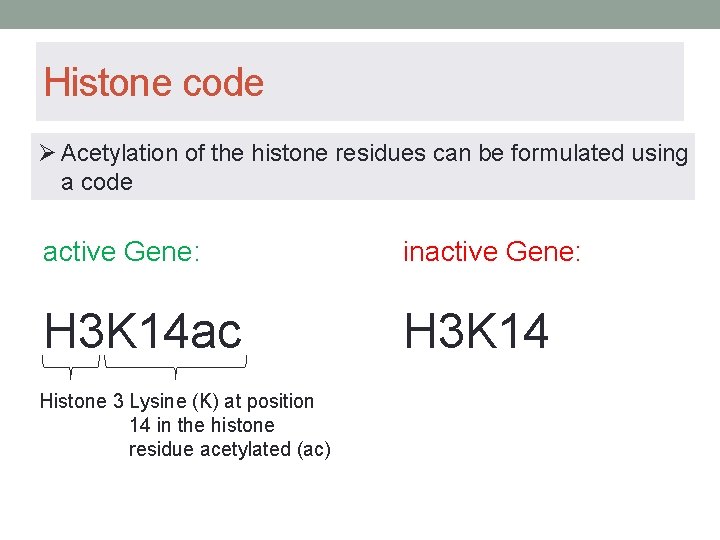Click the 'a code' continuation line
This screenshot has height=540, width=720.
(97, 182)
